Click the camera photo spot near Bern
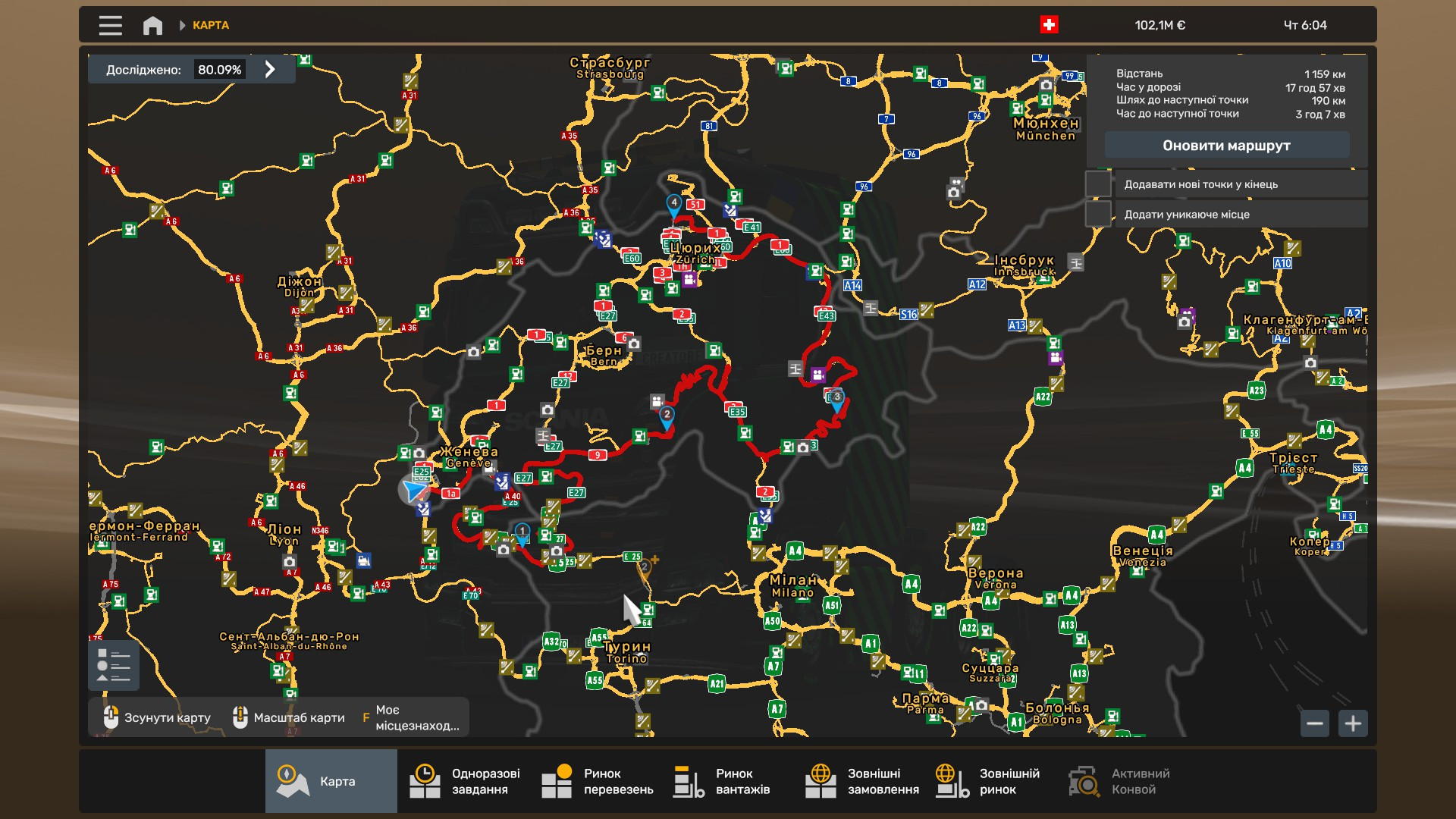The width and height of the screenshot is (1456, 819). pos(634,344)
